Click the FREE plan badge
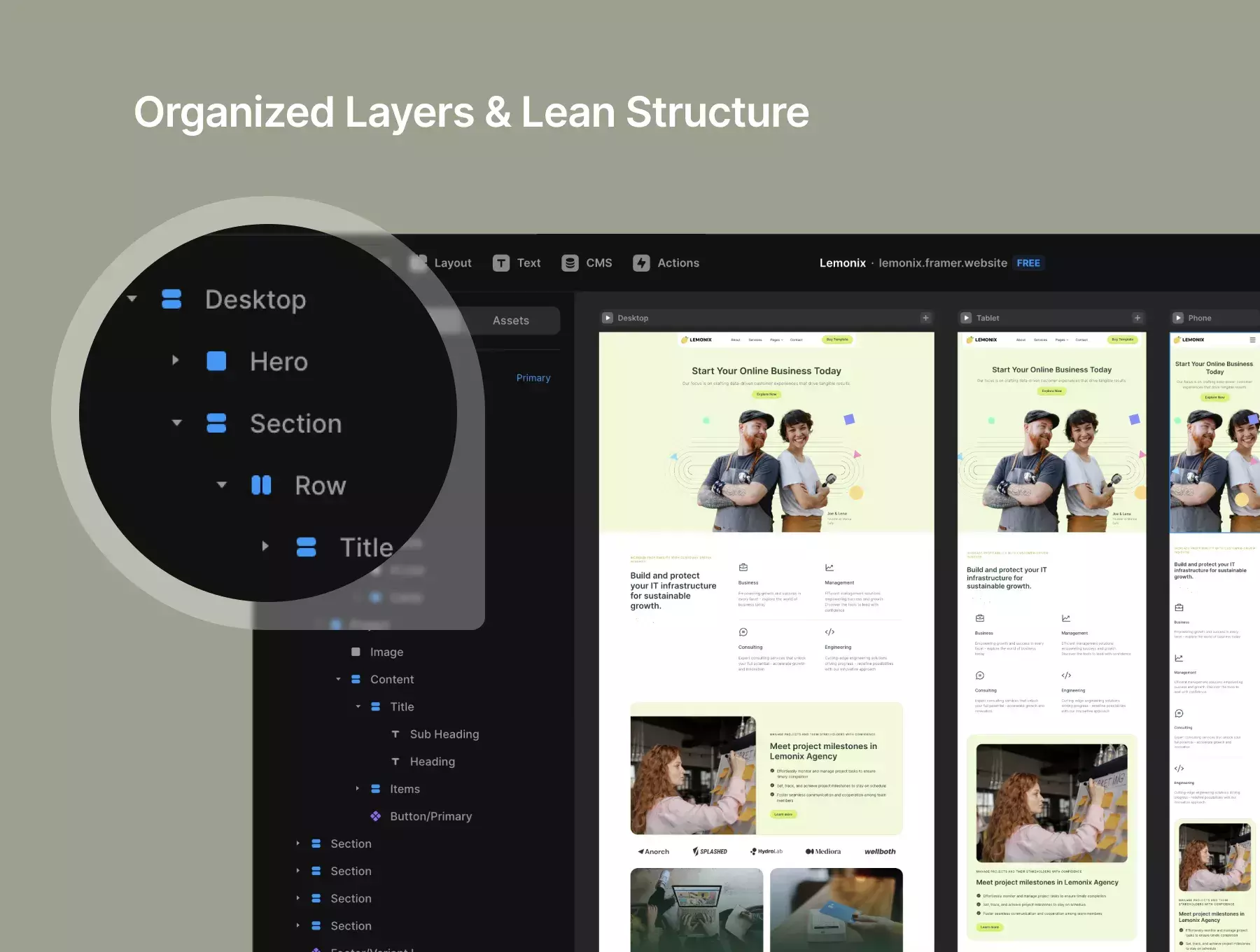 click(x=1028, y=263)
